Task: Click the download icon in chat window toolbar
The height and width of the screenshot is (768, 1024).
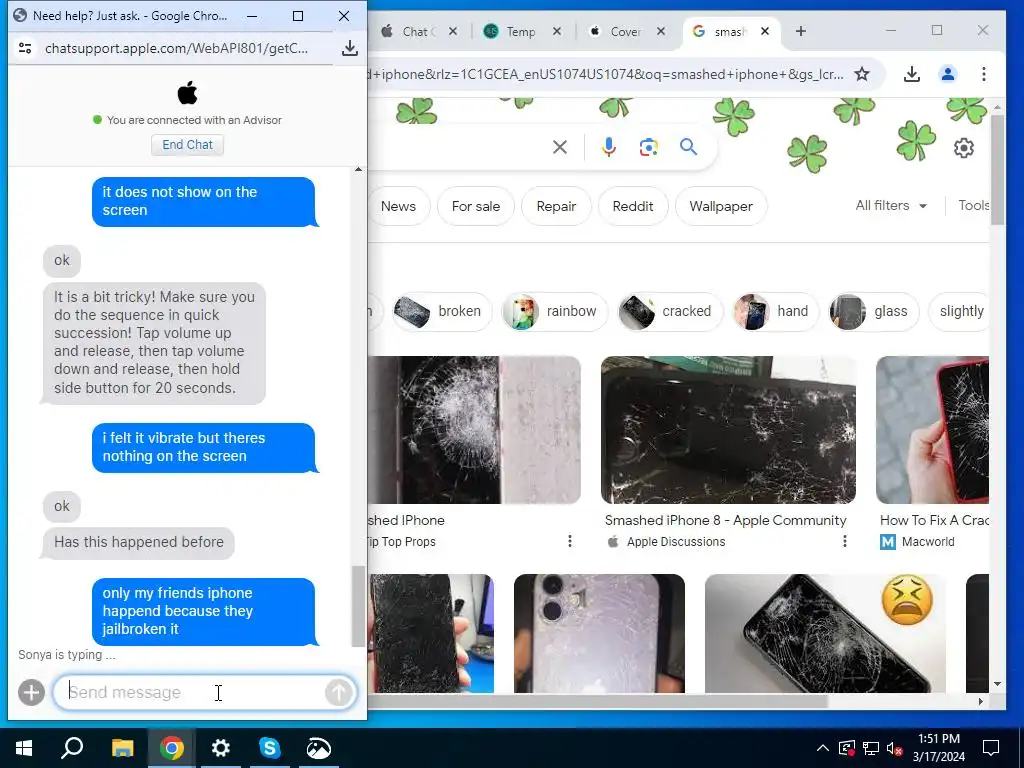Action: click(349, 48)
